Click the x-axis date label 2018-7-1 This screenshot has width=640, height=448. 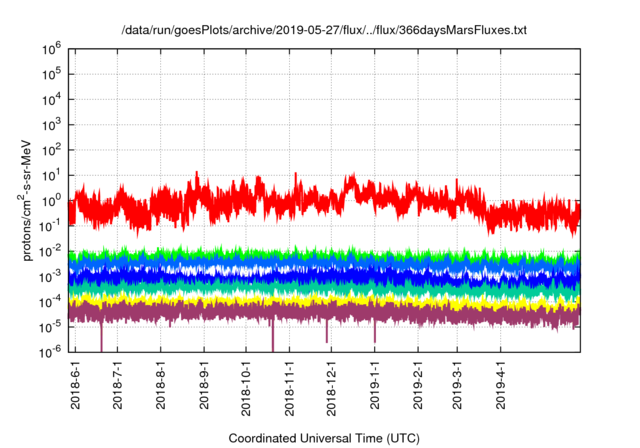[x=118, y=385]
